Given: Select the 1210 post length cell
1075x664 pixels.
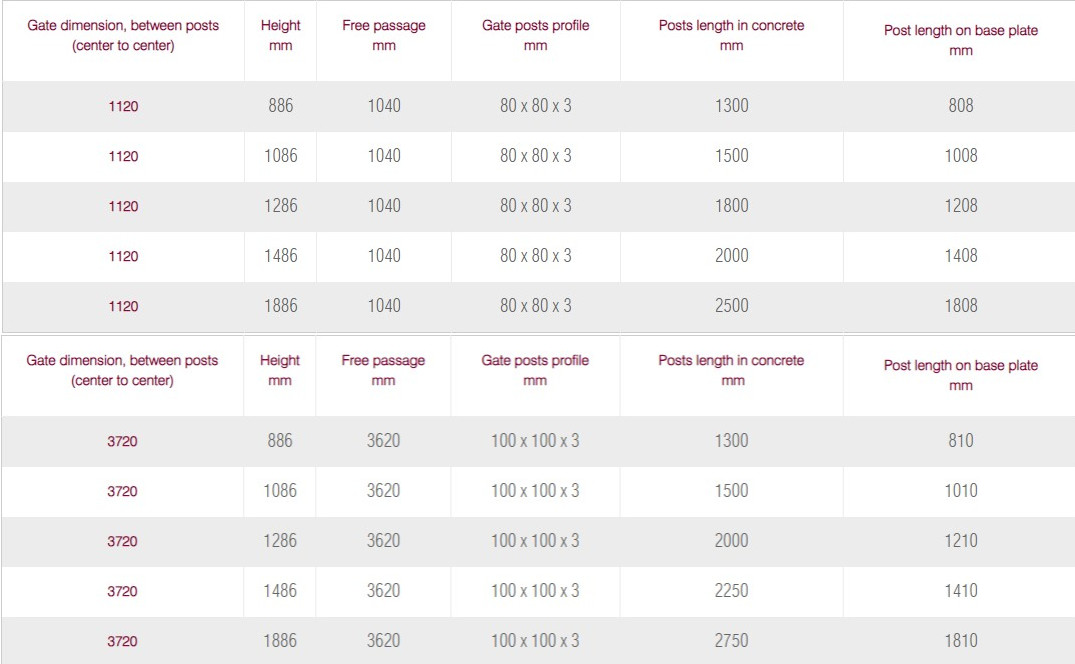Looking at the screenshot, I should coord(960,540).
